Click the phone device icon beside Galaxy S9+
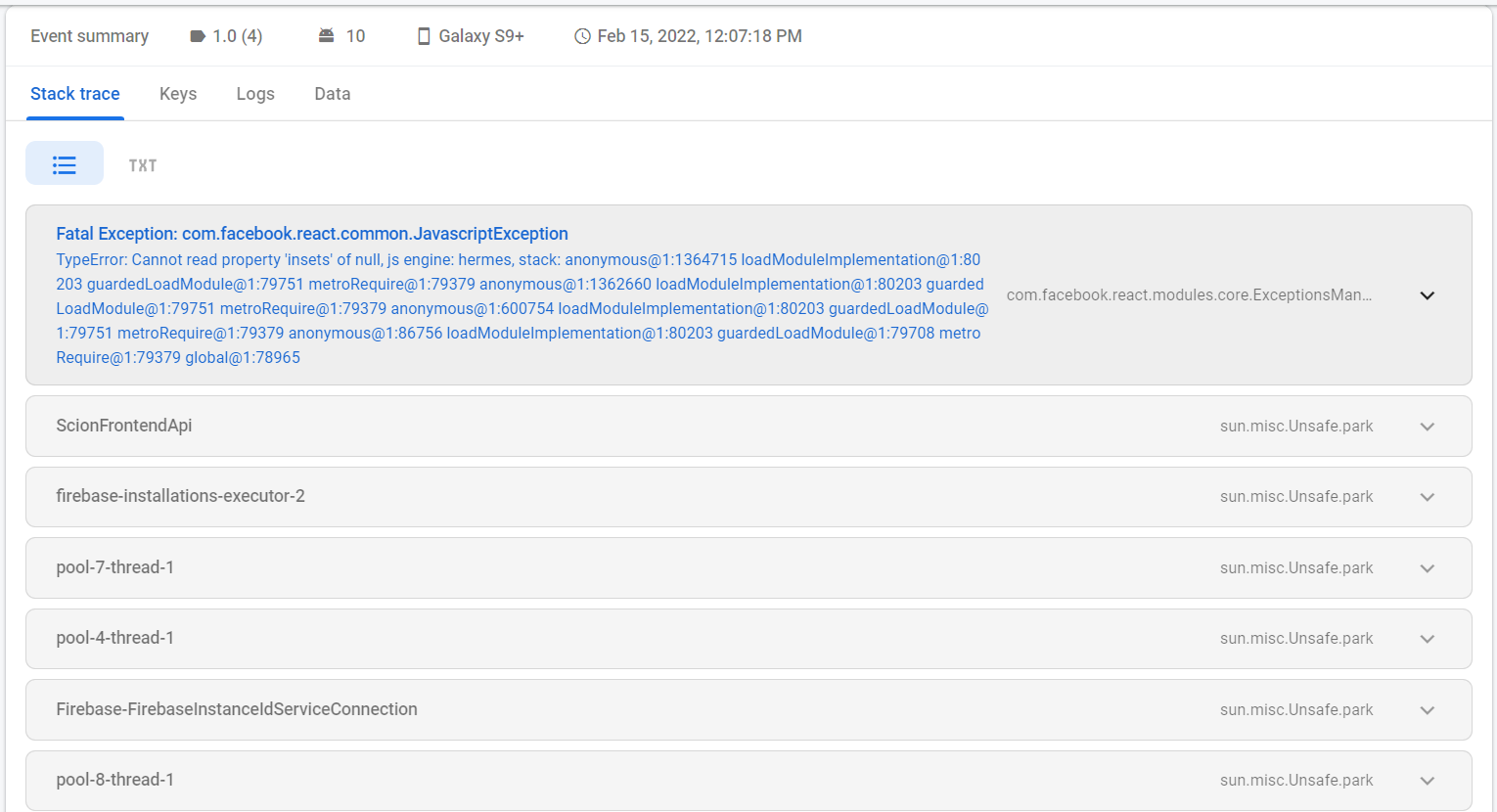1497x812 pixels. (x=423, y=35)
